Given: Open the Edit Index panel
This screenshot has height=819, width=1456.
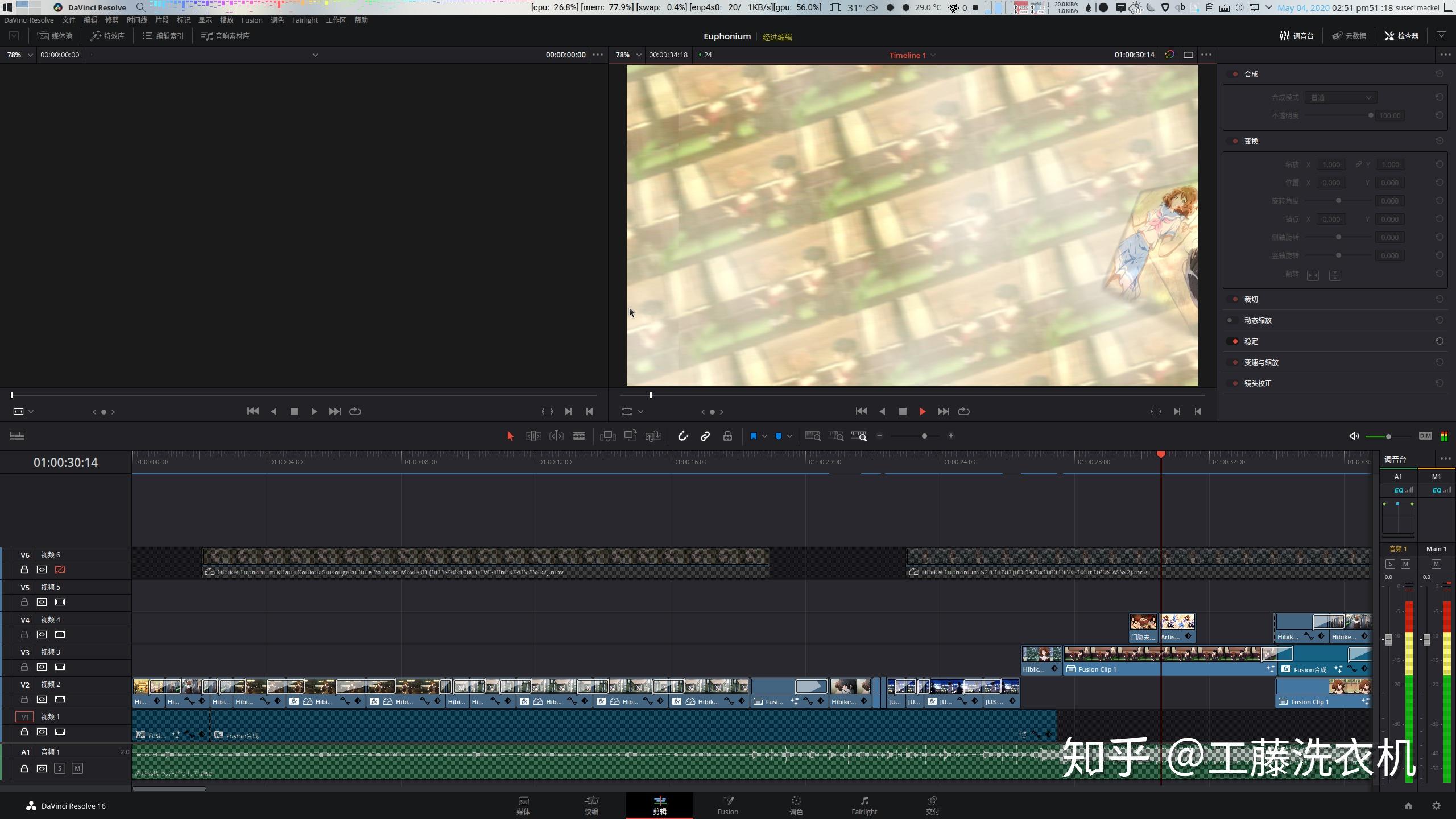Looking at the screenshot, I should tap(163, 36).
